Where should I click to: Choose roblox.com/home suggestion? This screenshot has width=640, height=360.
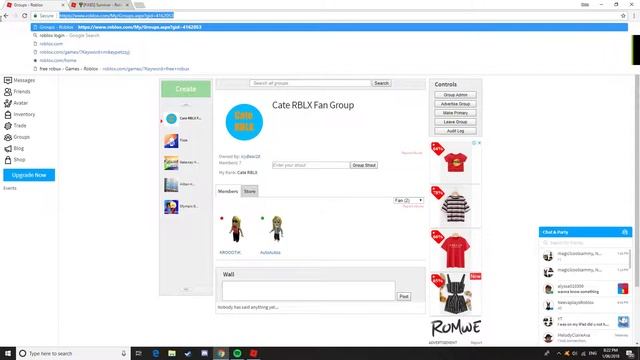(329, 60)
